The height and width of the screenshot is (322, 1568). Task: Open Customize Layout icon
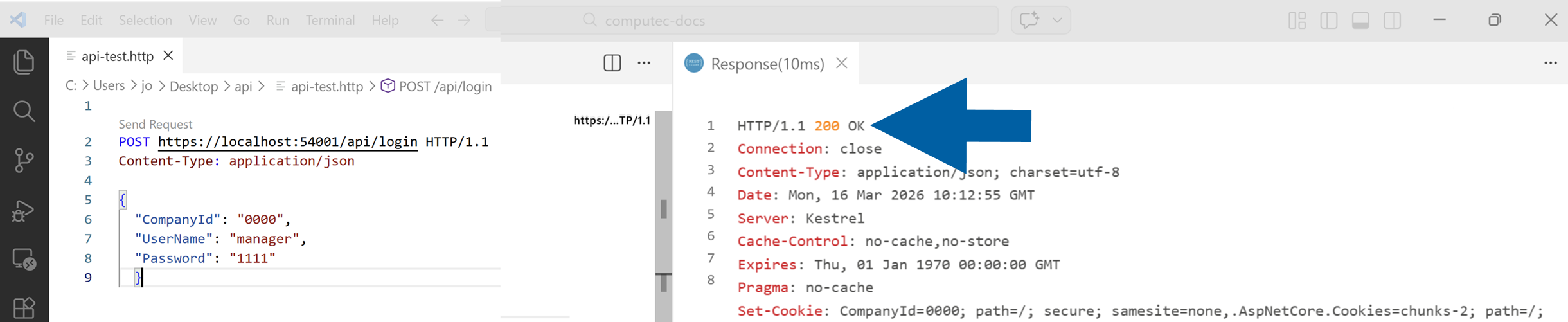pos(1297,21)
